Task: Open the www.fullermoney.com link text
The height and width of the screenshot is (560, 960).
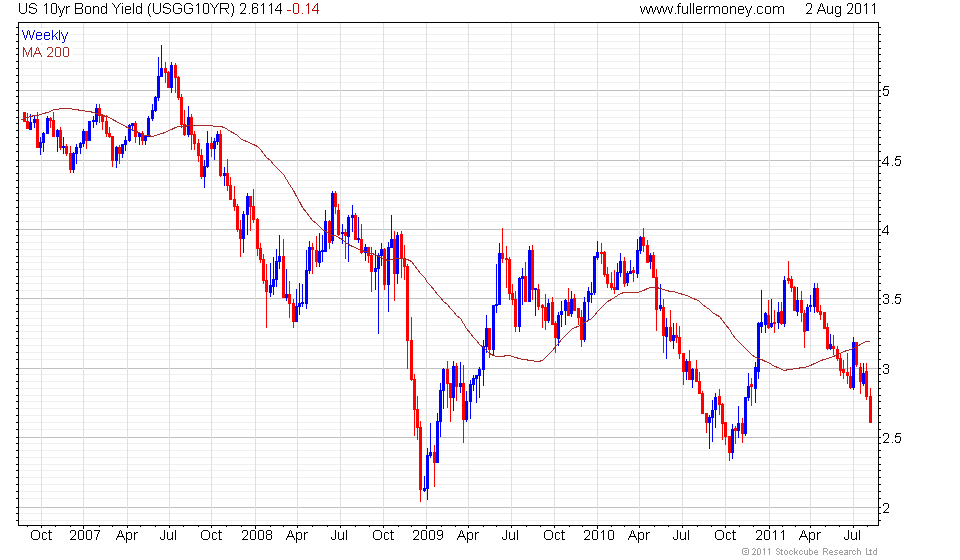Action: [712, 9]
